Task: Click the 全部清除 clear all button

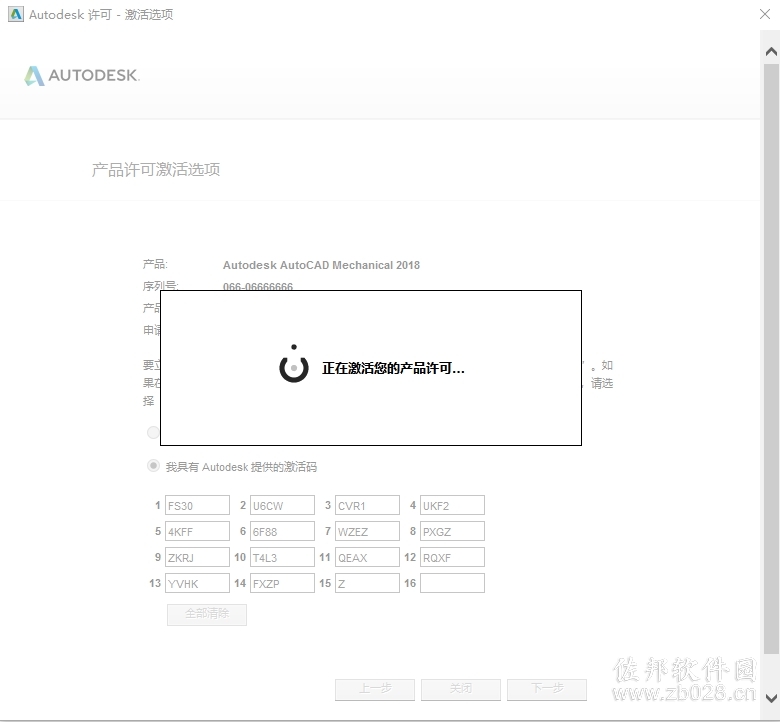Action: point(207,615)
